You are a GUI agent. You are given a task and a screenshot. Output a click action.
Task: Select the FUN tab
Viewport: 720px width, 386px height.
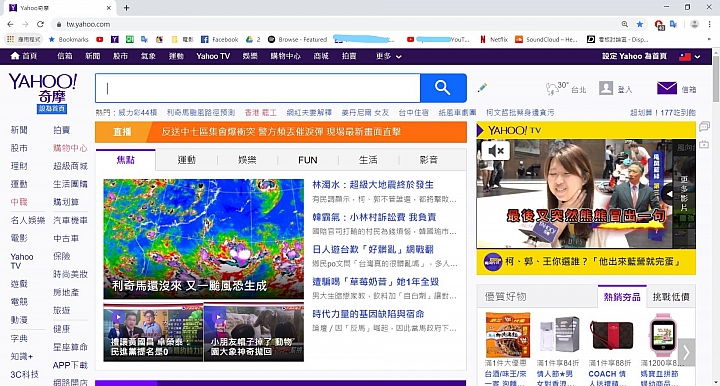[308, 160]
